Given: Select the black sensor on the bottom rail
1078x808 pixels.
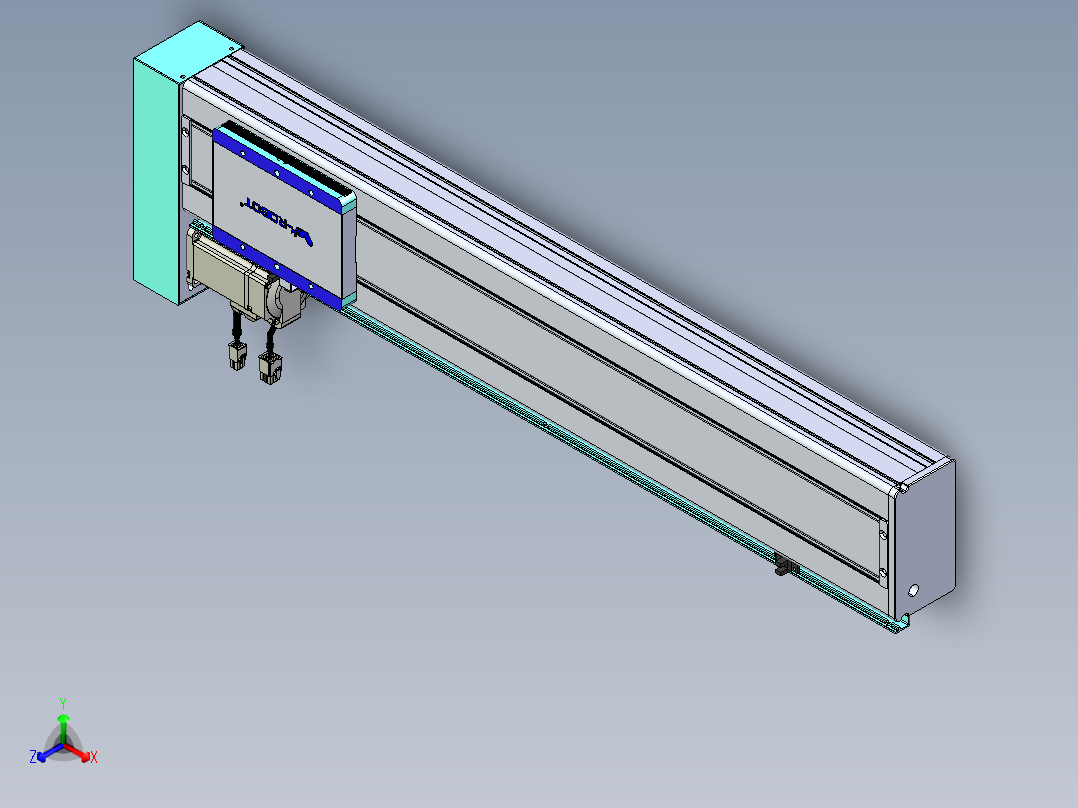Looking at the screenshot, I should [785, 568].
